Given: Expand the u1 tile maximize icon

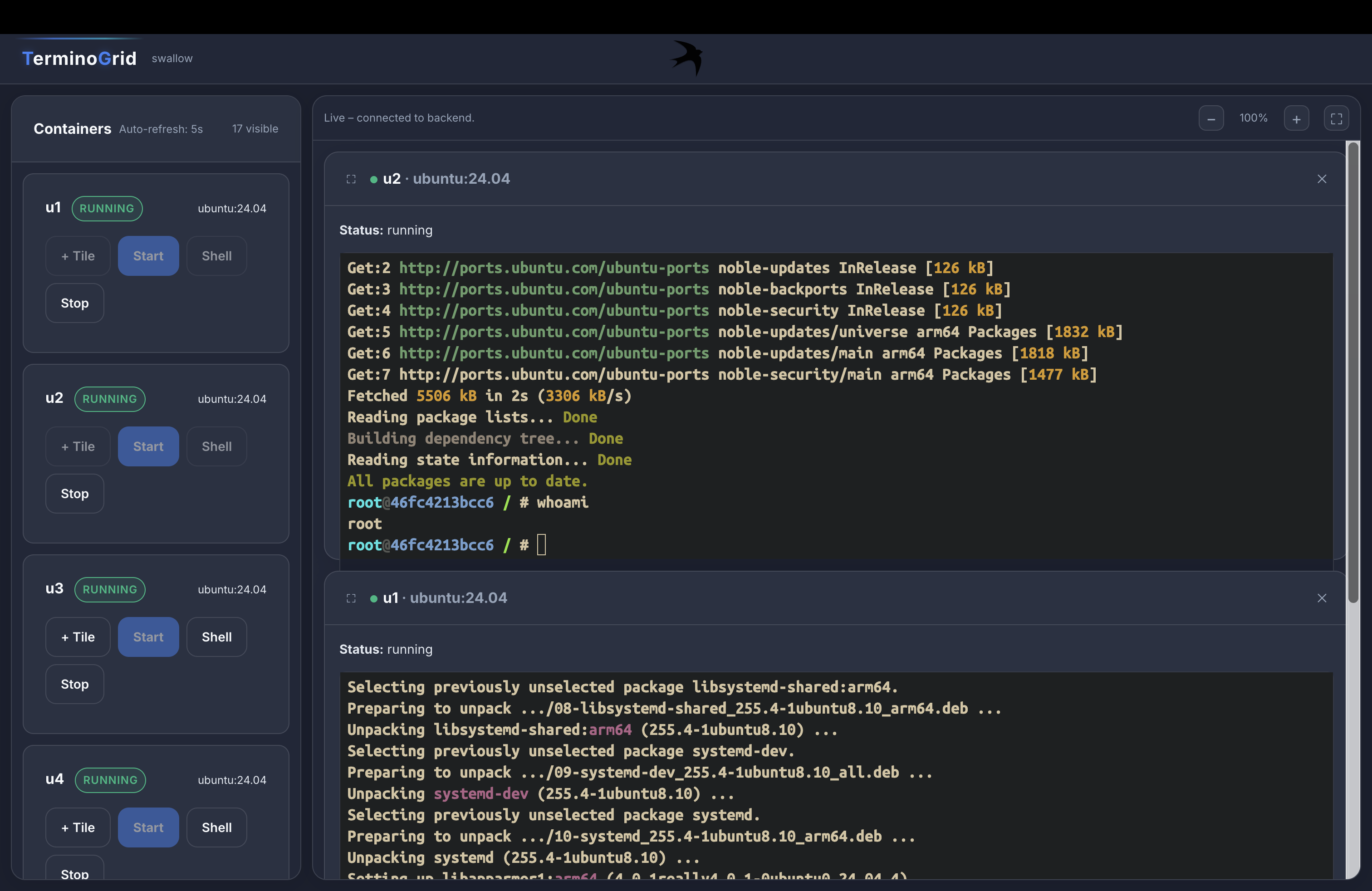Looking at the screenshot, I should pyautogui.click(x=351, y=598).
